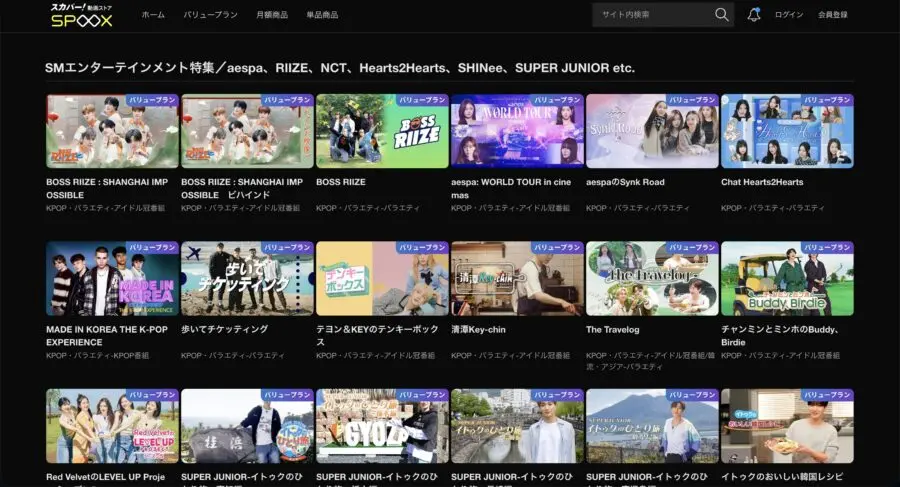
Task: Click the 会員登録 link
Action: 832,15
